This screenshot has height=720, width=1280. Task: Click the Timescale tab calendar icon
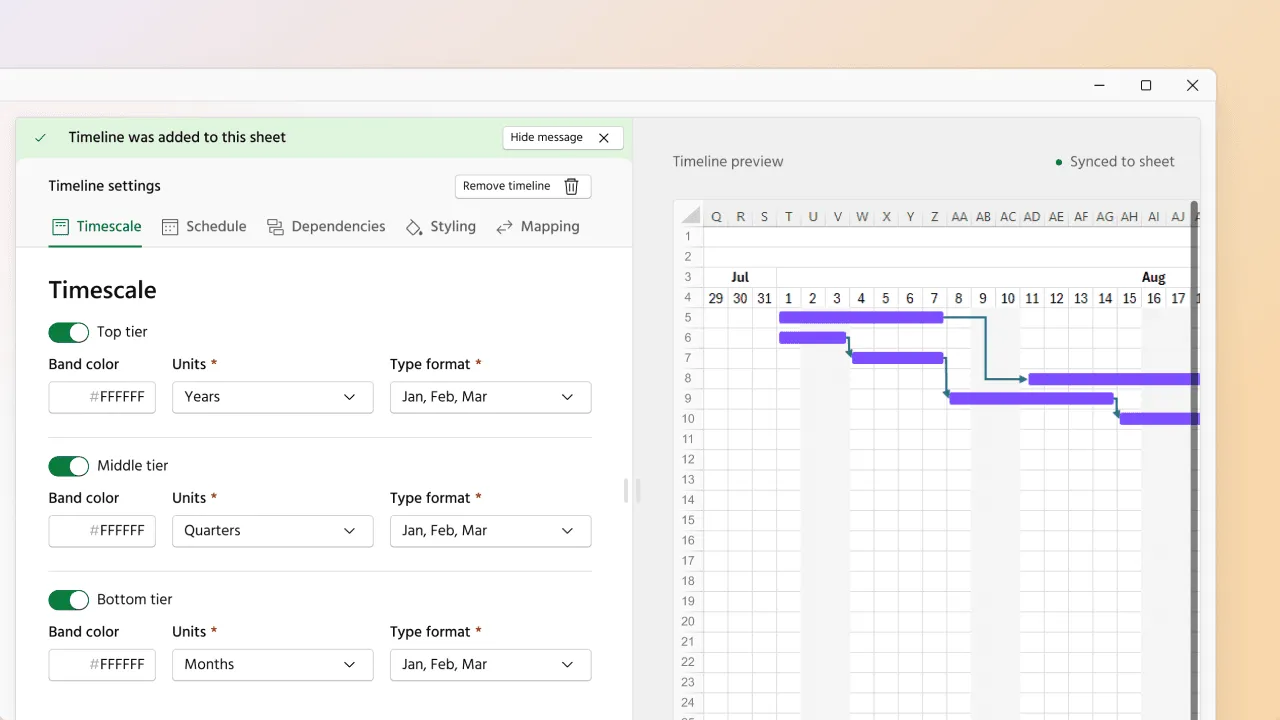pyautogui.click(x=60, y=227)
